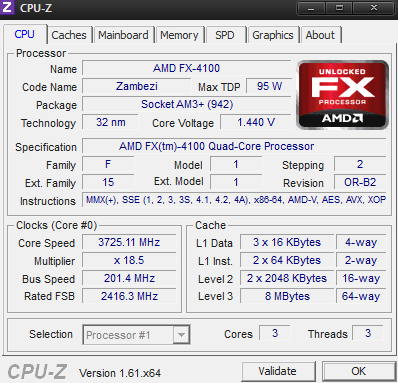The height and width of the screenshot is (383, 398).
Task: Click the Ext. Family value 15
Action: tap(108, 182)
